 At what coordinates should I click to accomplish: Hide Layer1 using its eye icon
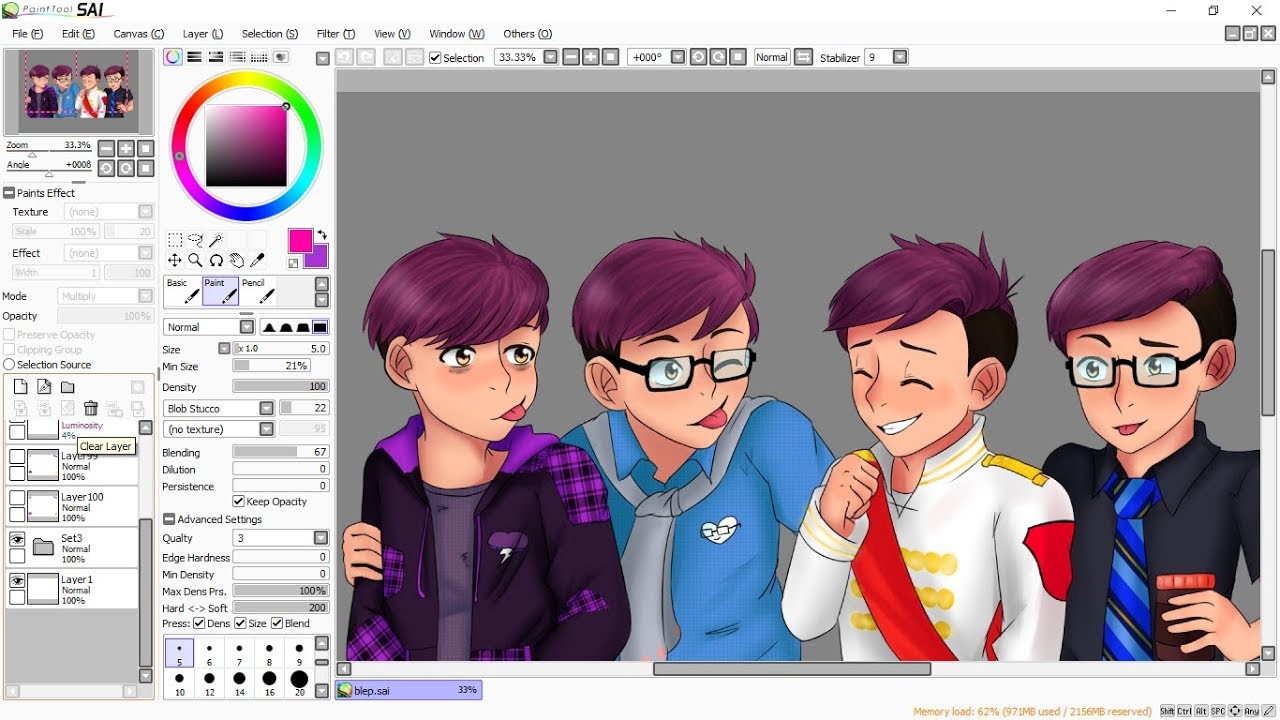coord(17,580)
